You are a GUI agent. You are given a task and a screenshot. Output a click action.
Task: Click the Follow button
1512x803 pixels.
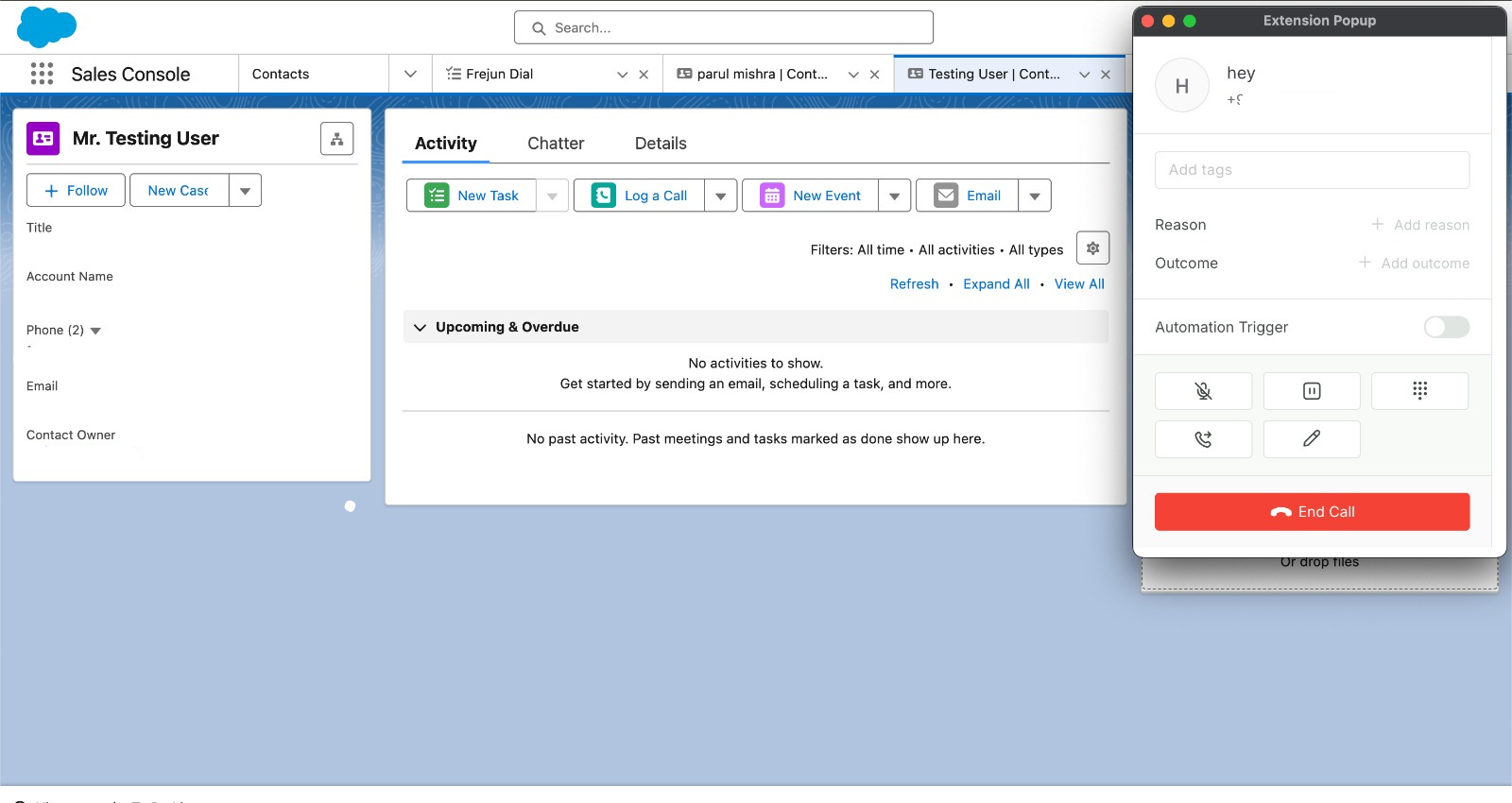76,191
